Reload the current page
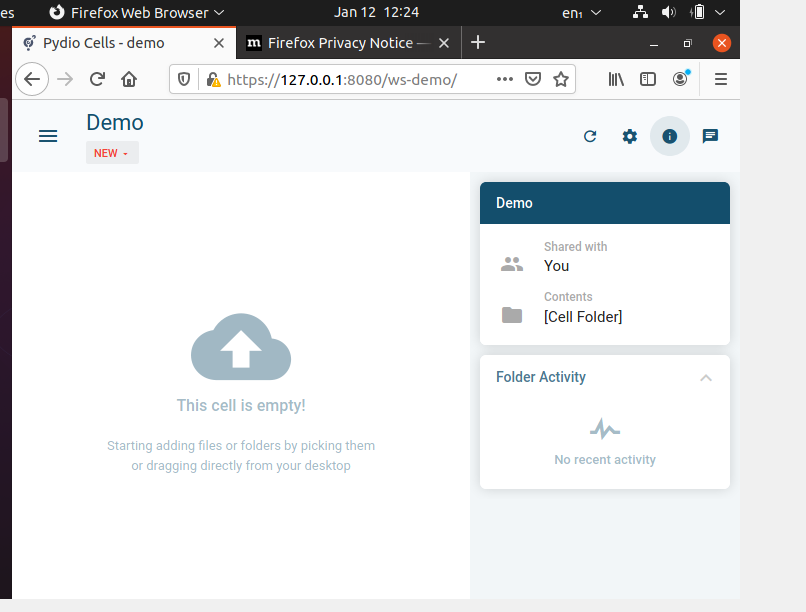Image resolution: width=806 pixels, height=612 pixels. [x=97, y=79]
